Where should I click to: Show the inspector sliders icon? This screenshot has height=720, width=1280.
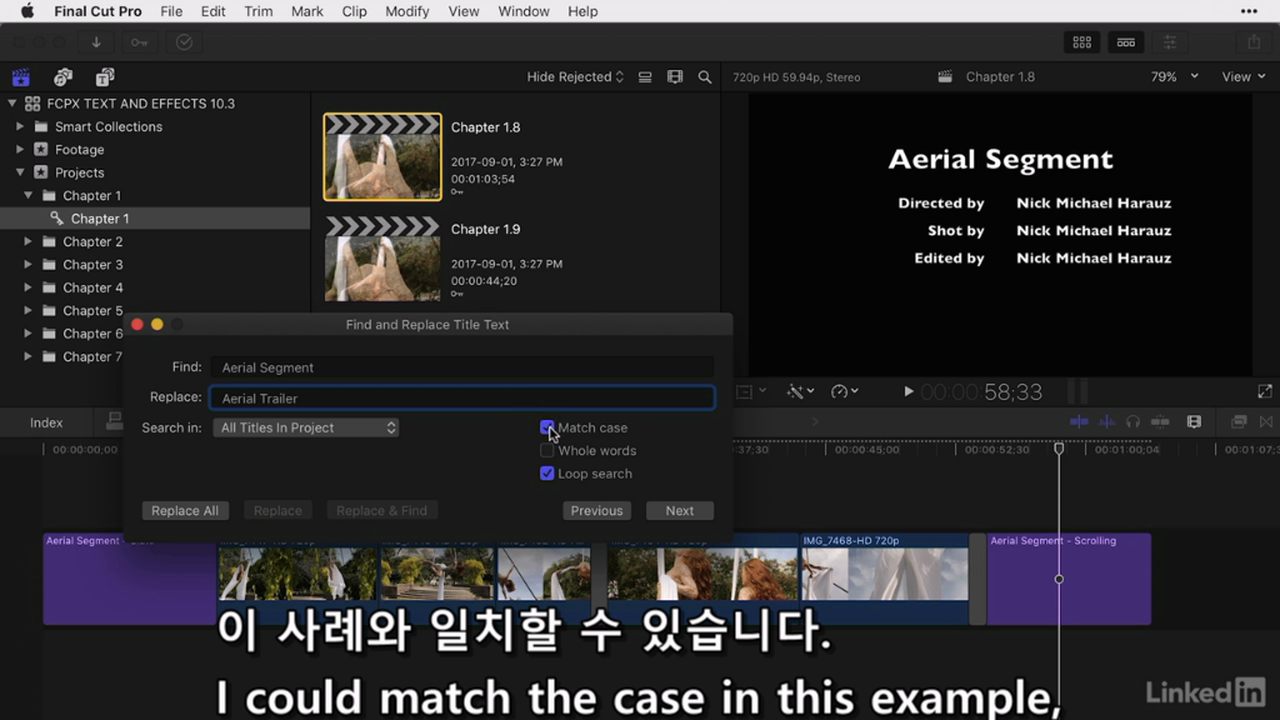pos(1169,42)
